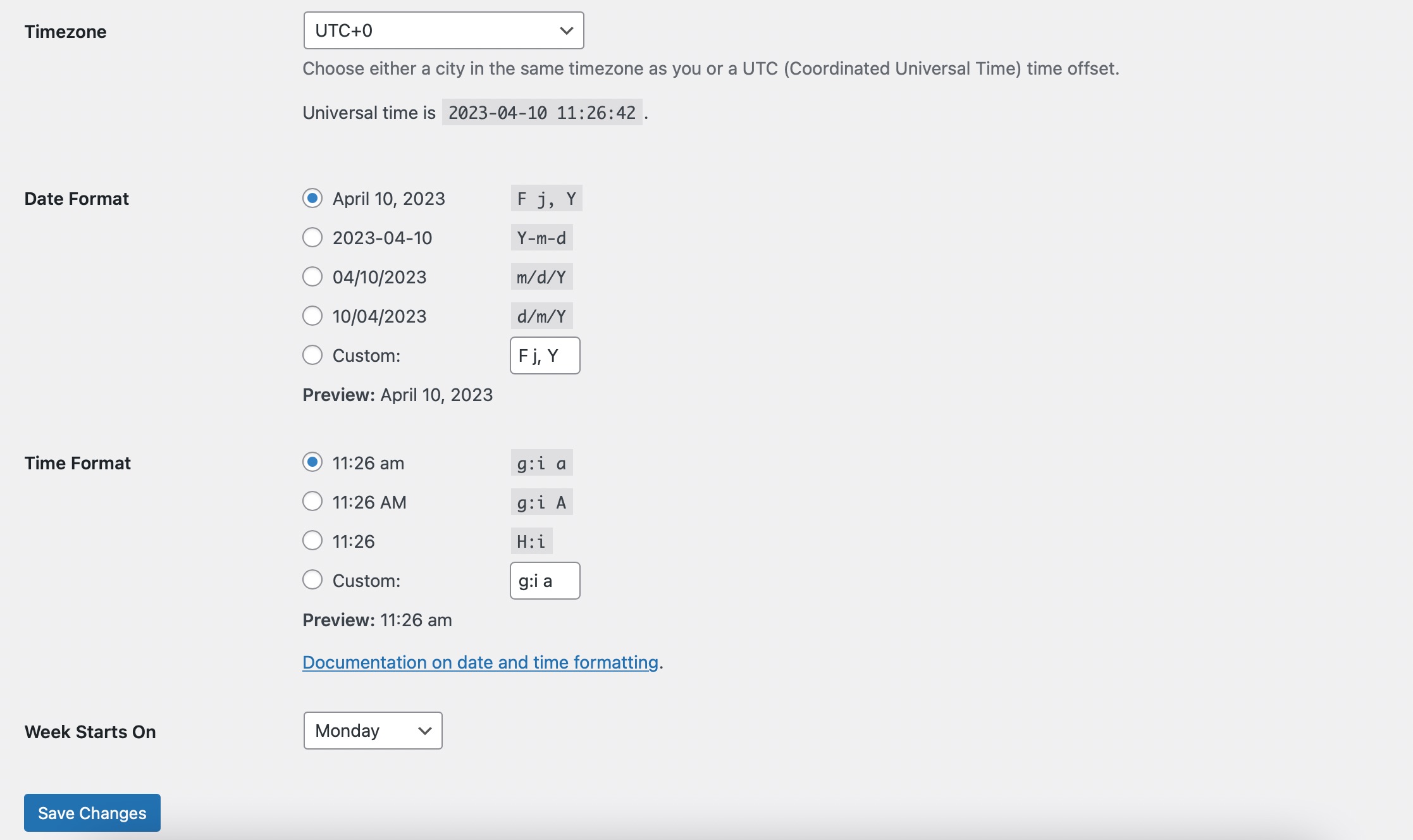The image size is (1413, 840).
Task: Select the '11:26 AM' uppercase time format
Action: point(312,501)
